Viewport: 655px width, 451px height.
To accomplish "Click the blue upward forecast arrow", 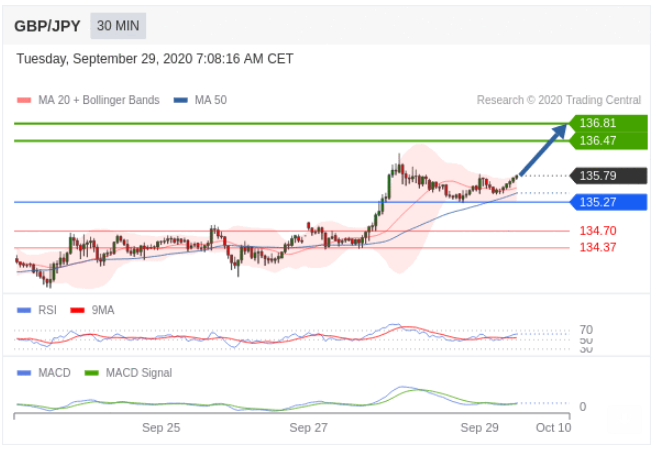I will (x=543, y=150).
